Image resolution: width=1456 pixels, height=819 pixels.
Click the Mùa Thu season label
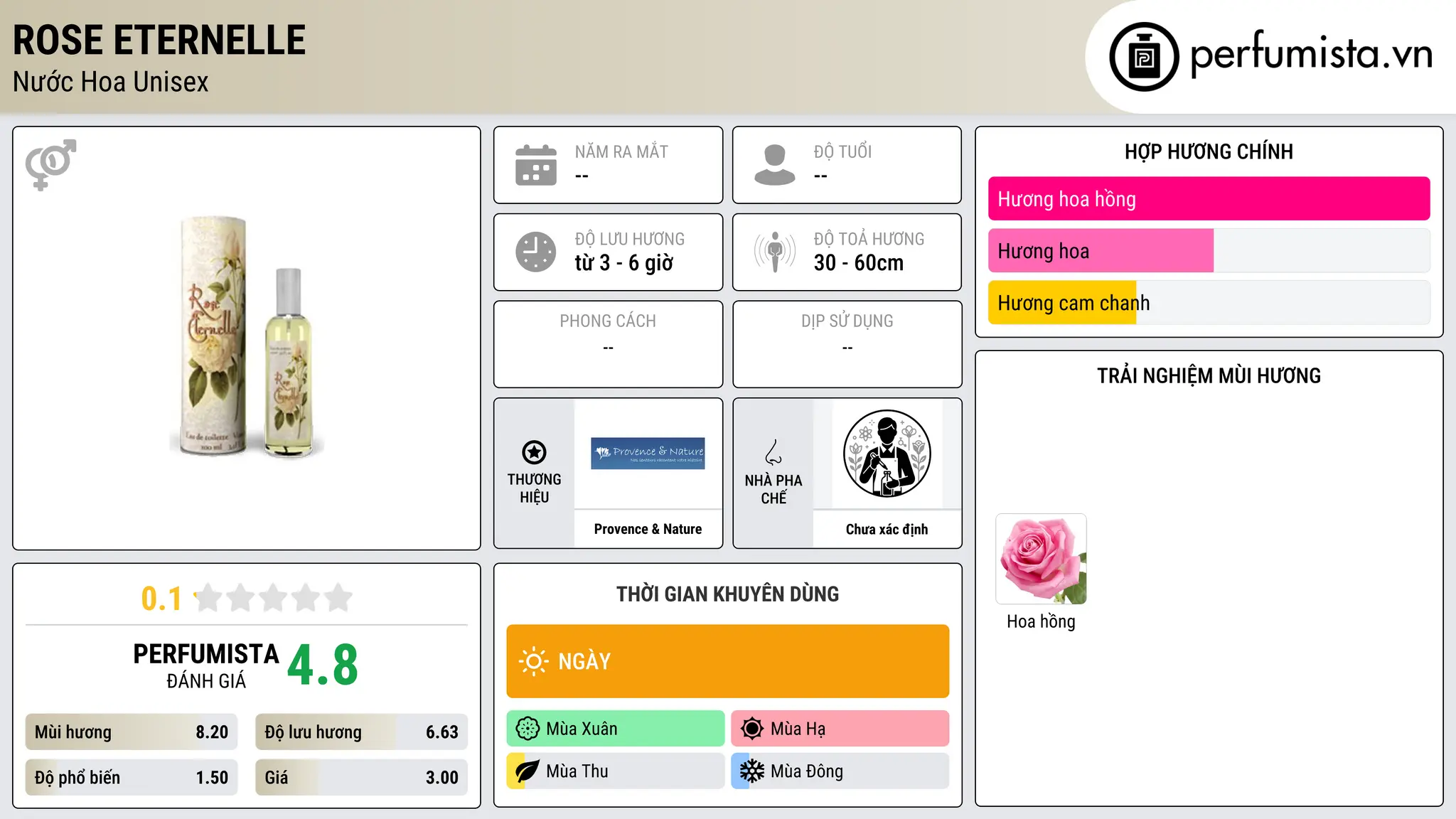pos(577,771)
